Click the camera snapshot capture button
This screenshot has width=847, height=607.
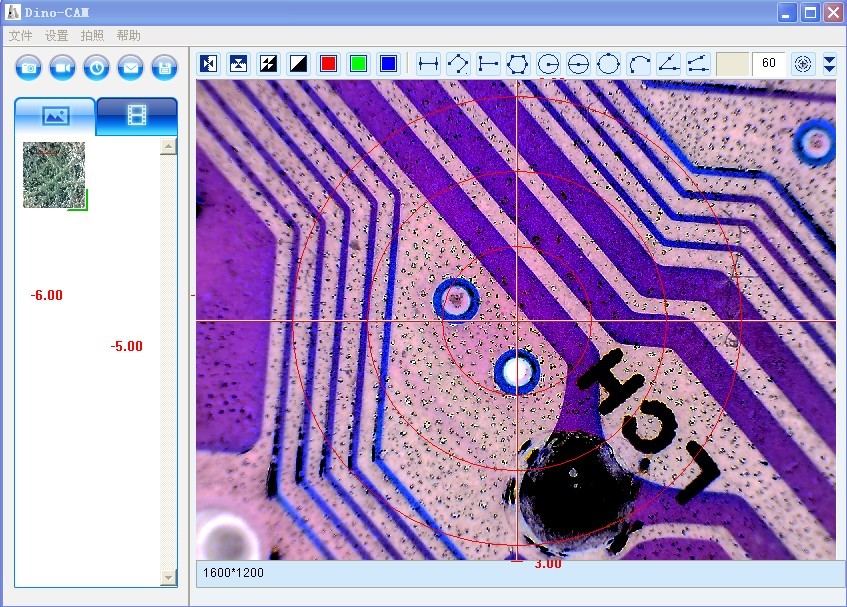[x=29, y=68]
